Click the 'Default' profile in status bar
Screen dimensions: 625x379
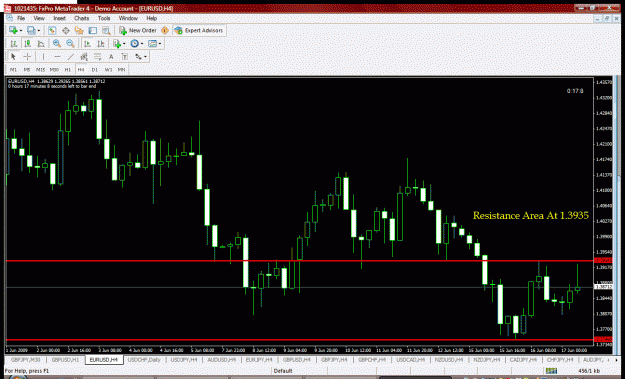283,371
